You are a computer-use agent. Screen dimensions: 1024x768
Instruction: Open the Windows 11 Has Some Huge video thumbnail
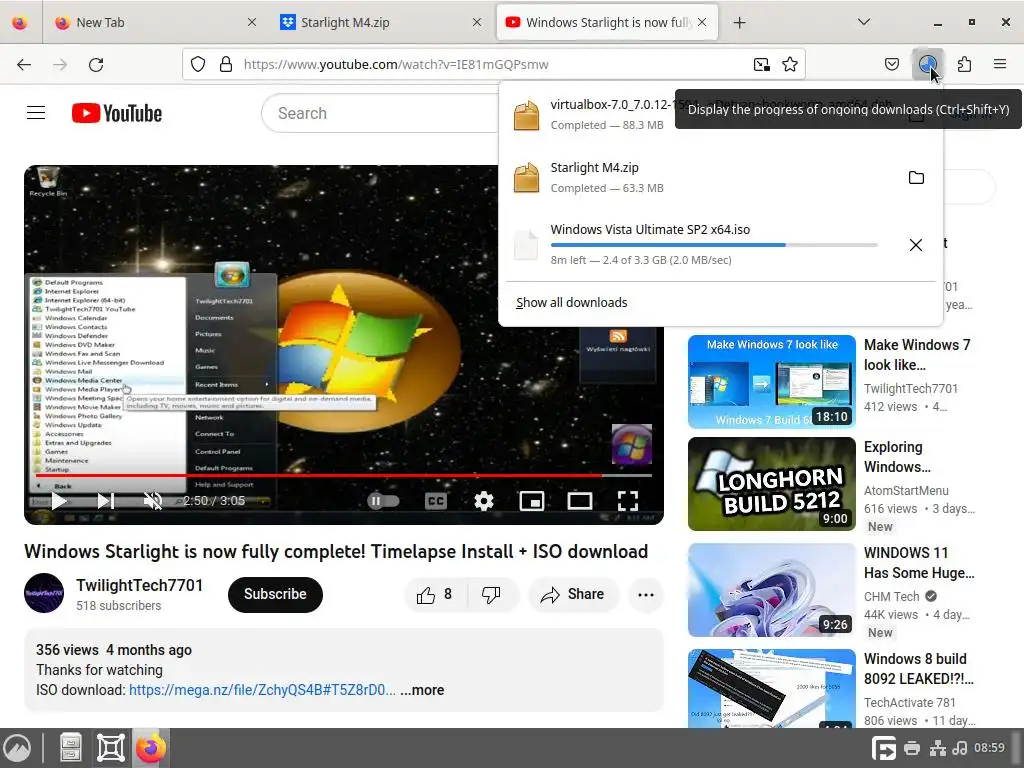pyautogui.click(x=771, y=590)
